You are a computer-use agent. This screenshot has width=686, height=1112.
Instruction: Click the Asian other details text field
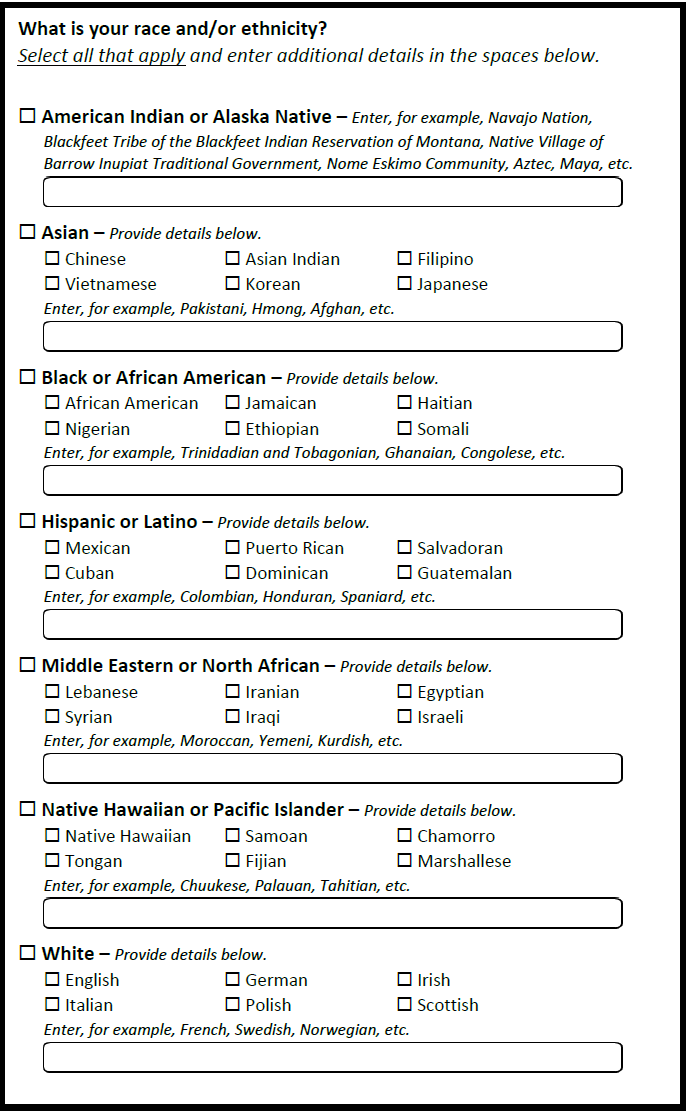[x=332, y=336]
